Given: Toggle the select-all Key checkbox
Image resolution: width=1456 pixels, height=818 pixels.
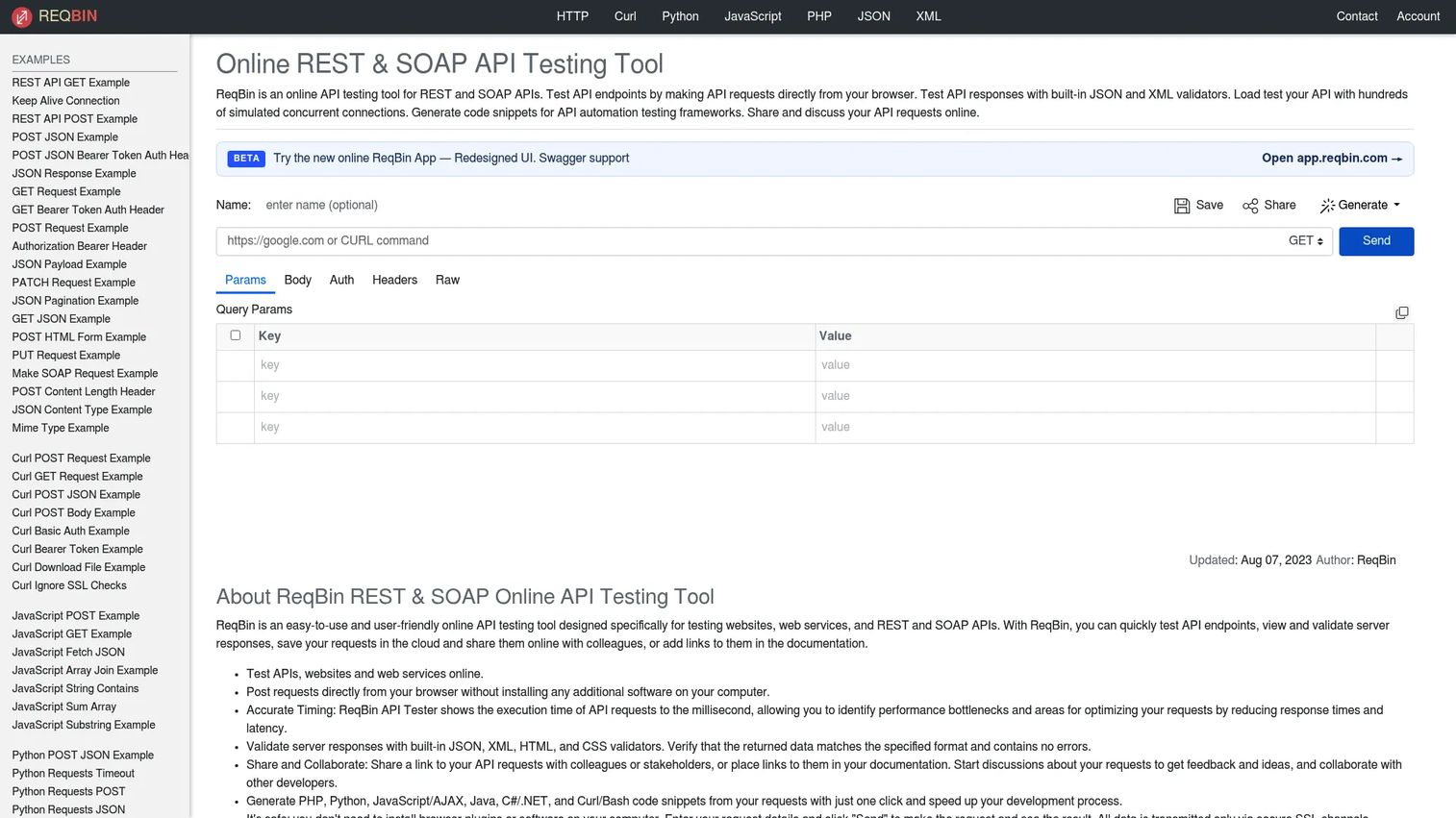Looking at the screenshot, I should tap(236, 335).
